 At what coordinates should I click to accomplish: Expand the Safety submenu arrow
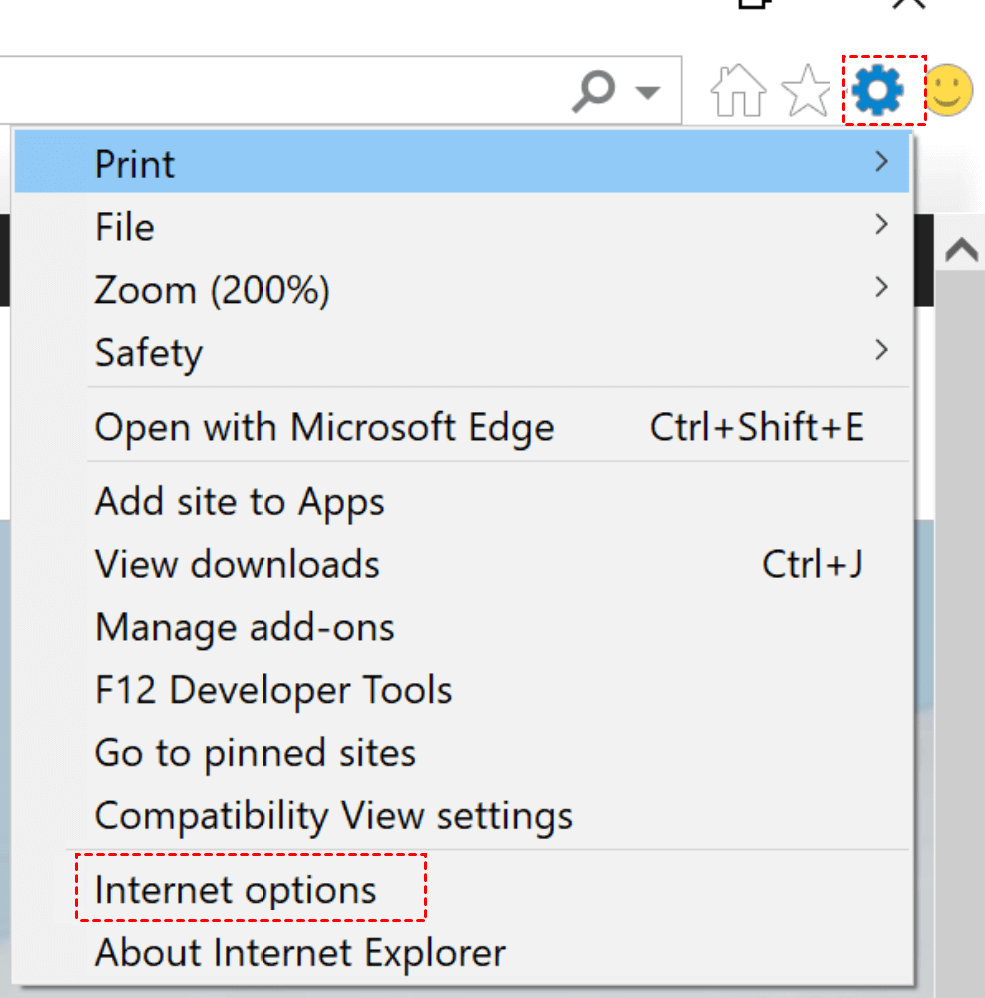(881, 350)
